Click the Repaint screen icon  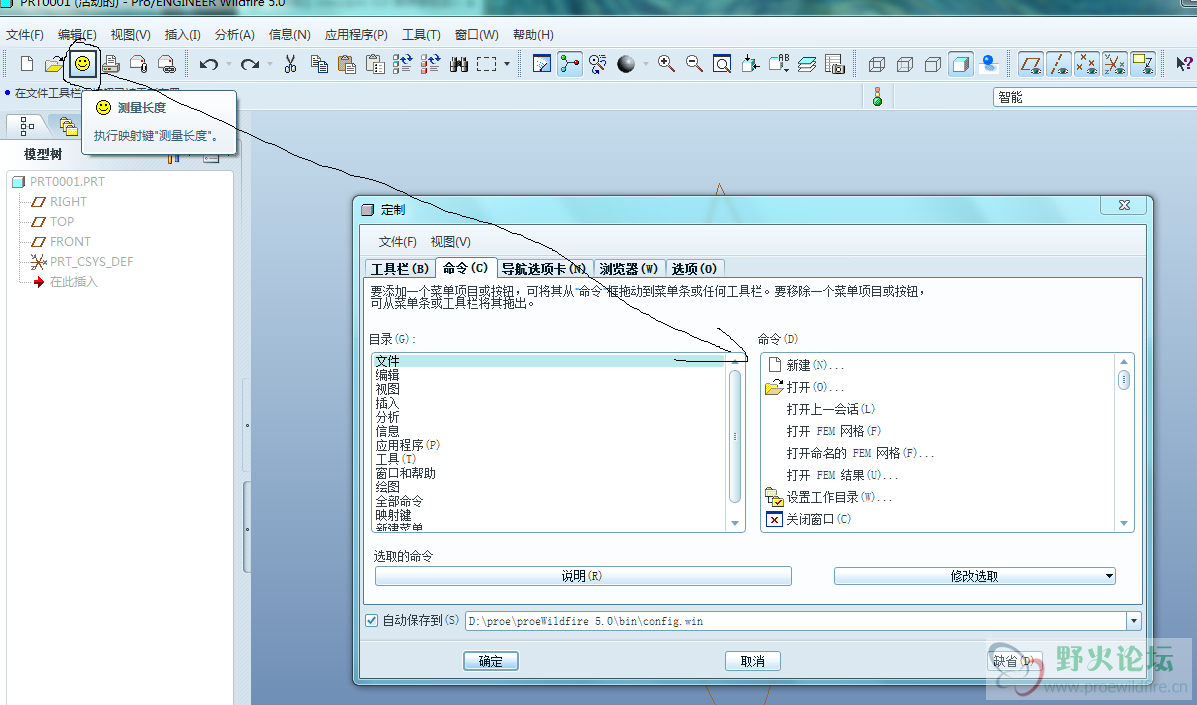coord(542,64)
